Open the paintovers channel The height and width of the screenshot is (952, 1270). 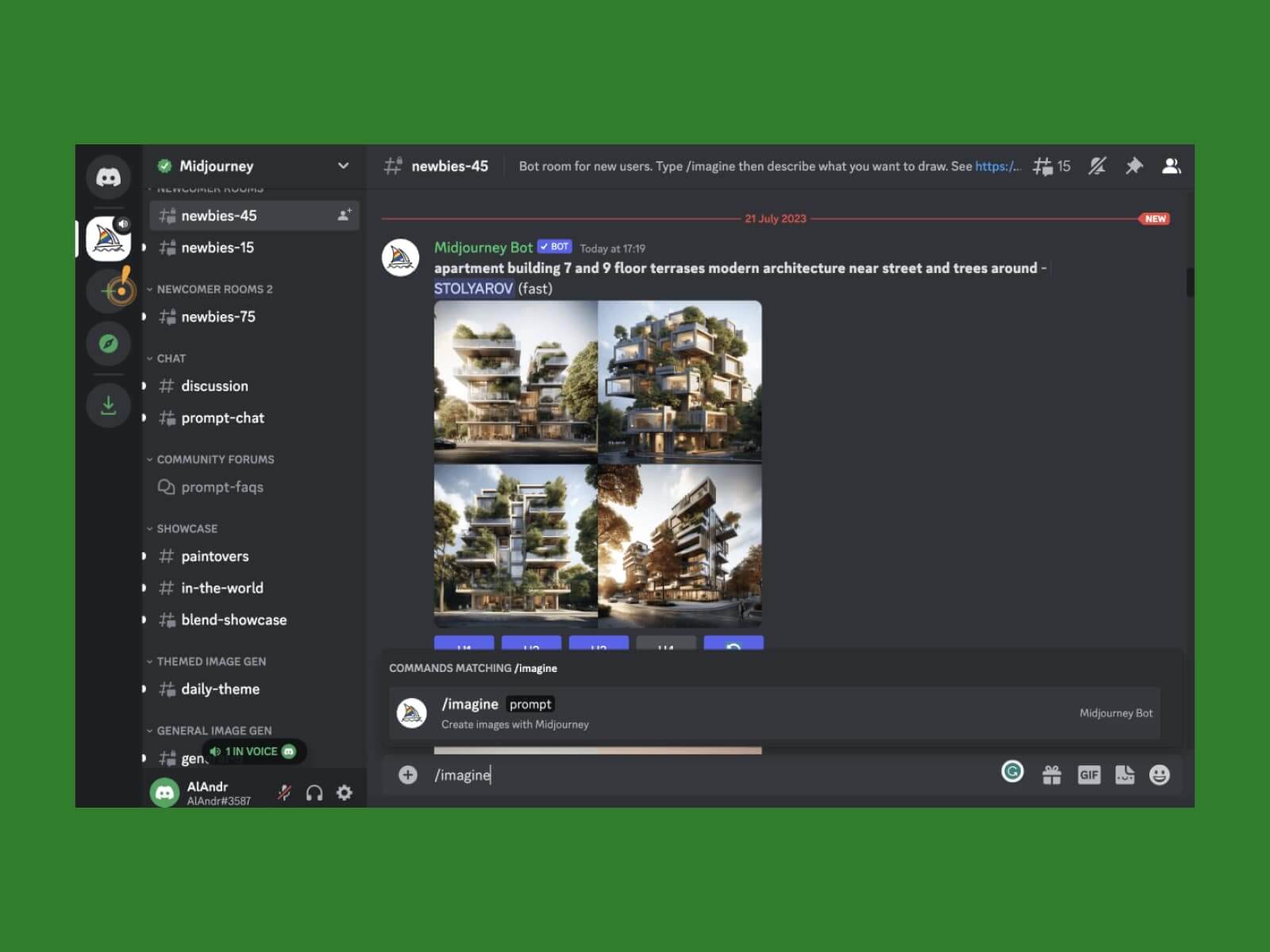click(254, 556)
